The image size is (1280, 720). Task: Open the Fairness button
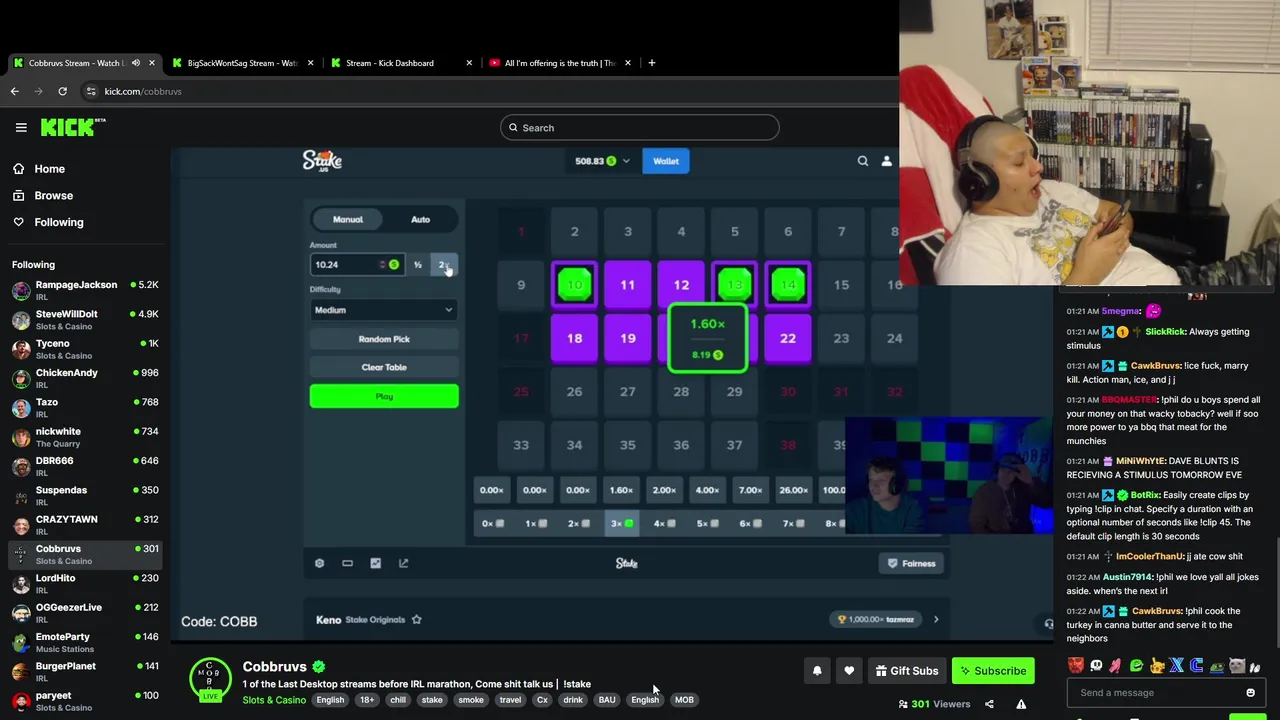912,563
